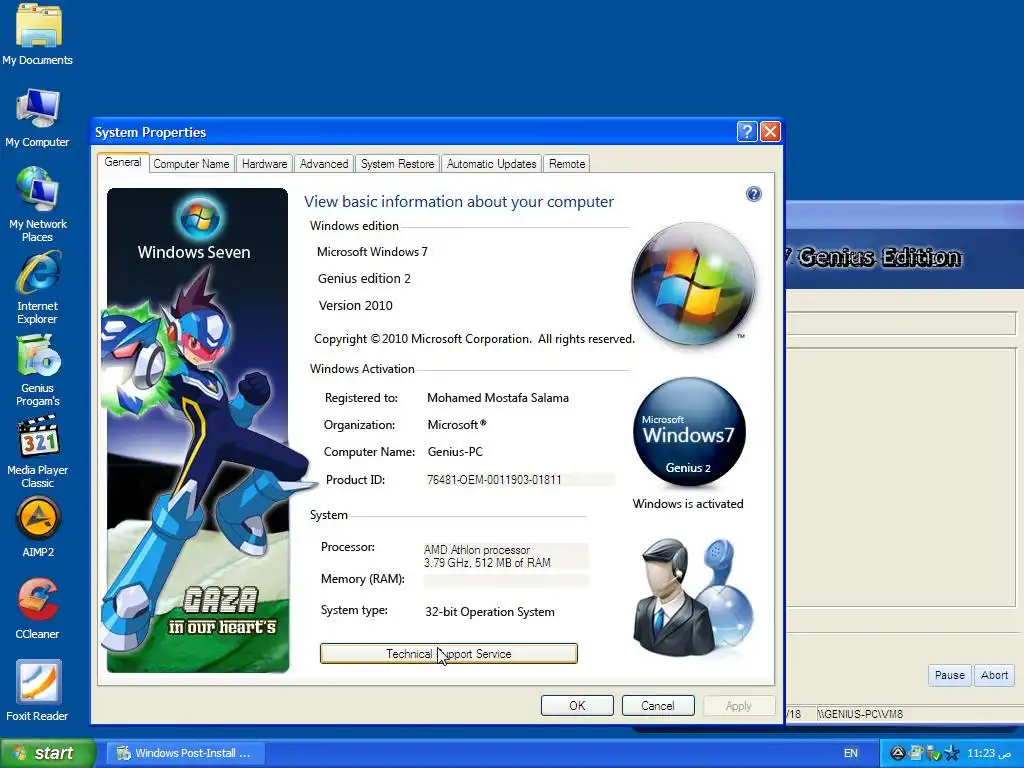Switch to the Computer Name tab
The width and height of the screenshot is (1024, 768).
[191, 164]
